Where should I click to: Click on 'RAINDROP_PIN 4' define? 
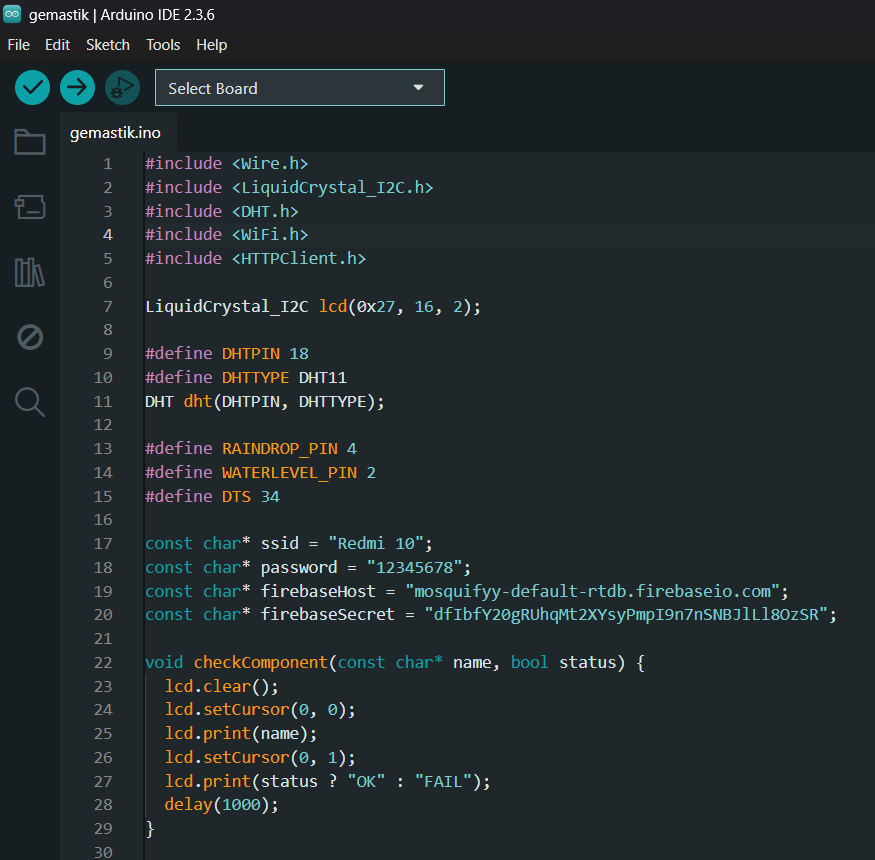click(x=289, y=449)
